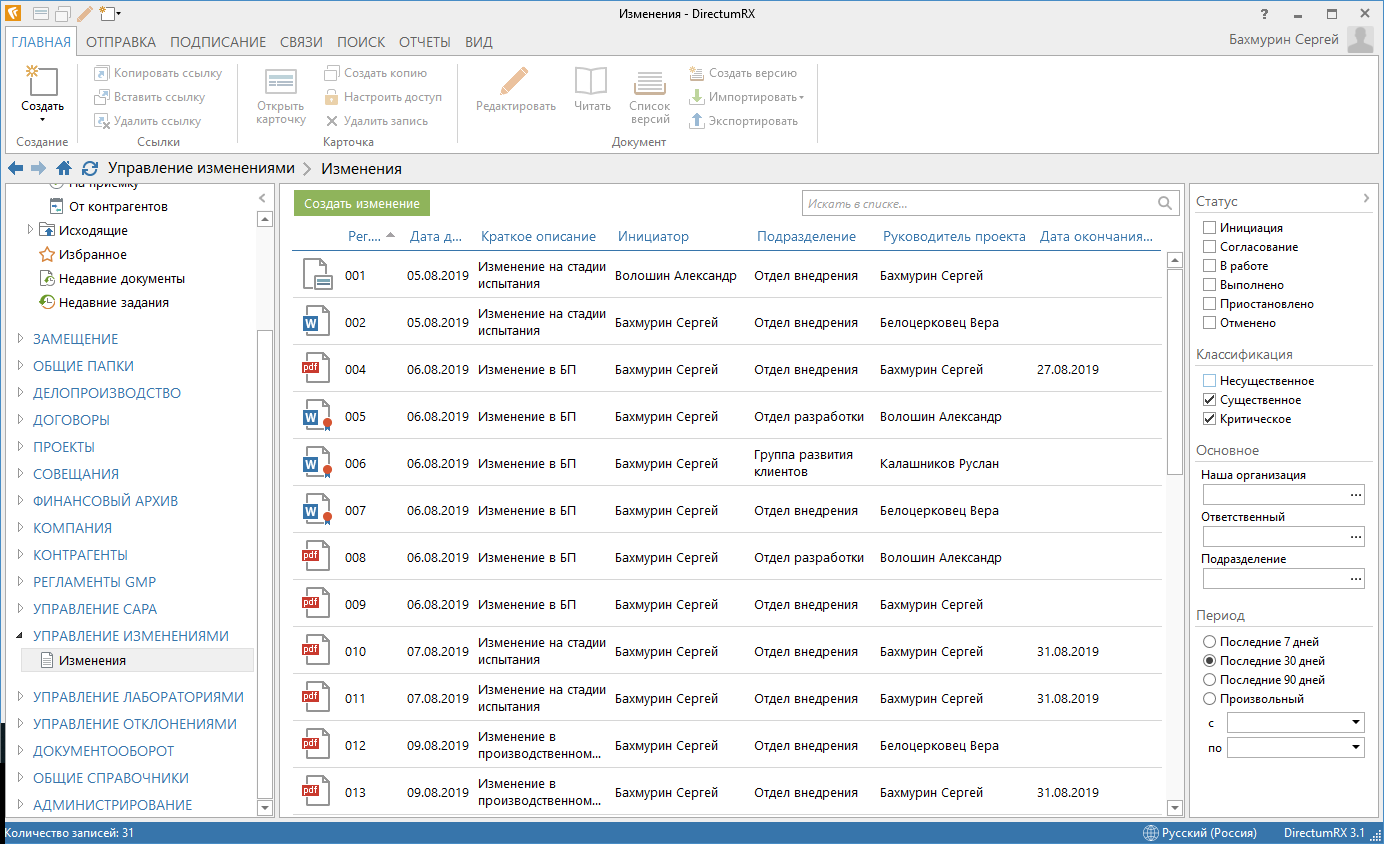The width and height of the screenshot is (1384, 844).
Task: Open the 'с' date dropdown
Action: pos(1356,722)
